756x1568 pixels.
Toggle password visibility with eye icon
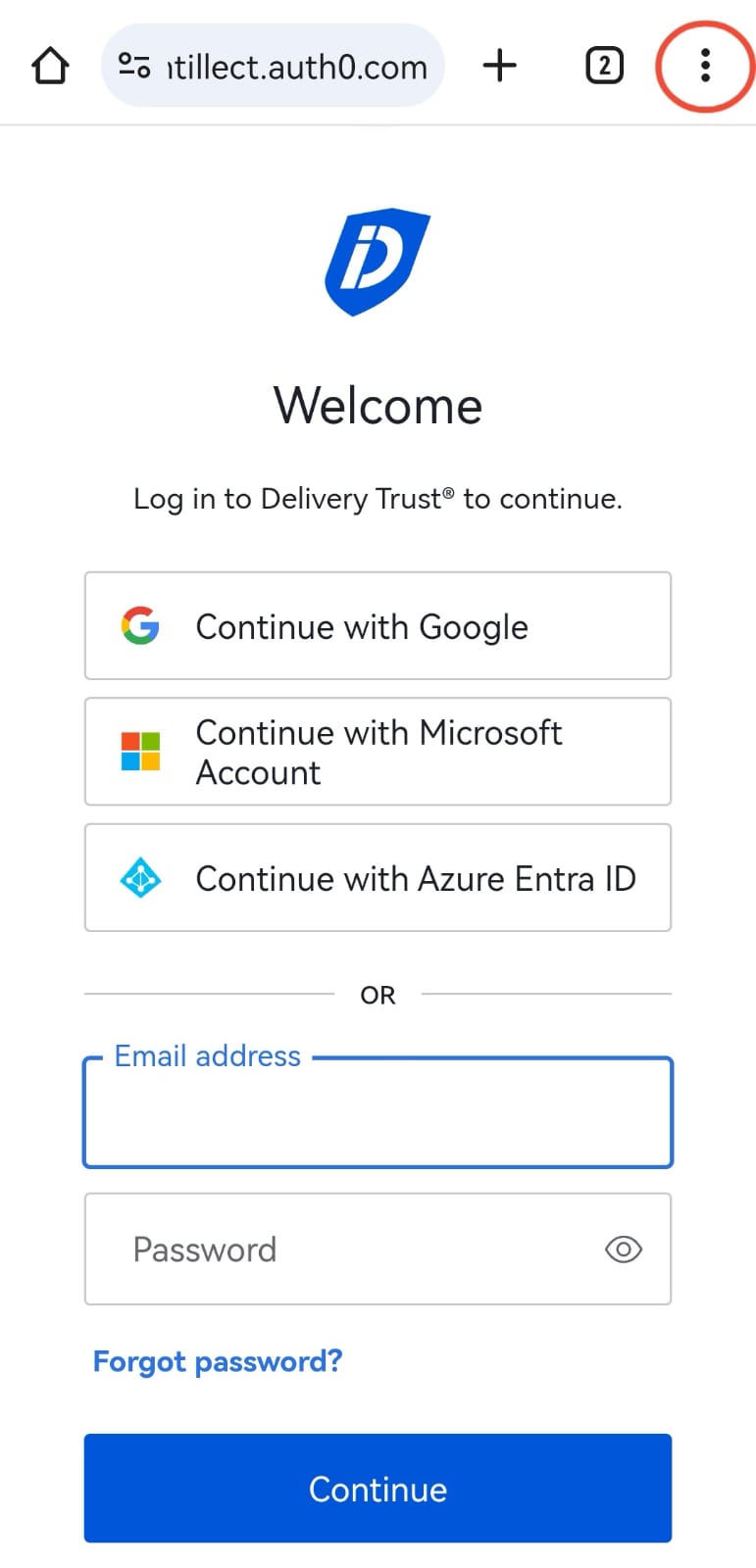pyautogui.click(x=624, y=1249)
